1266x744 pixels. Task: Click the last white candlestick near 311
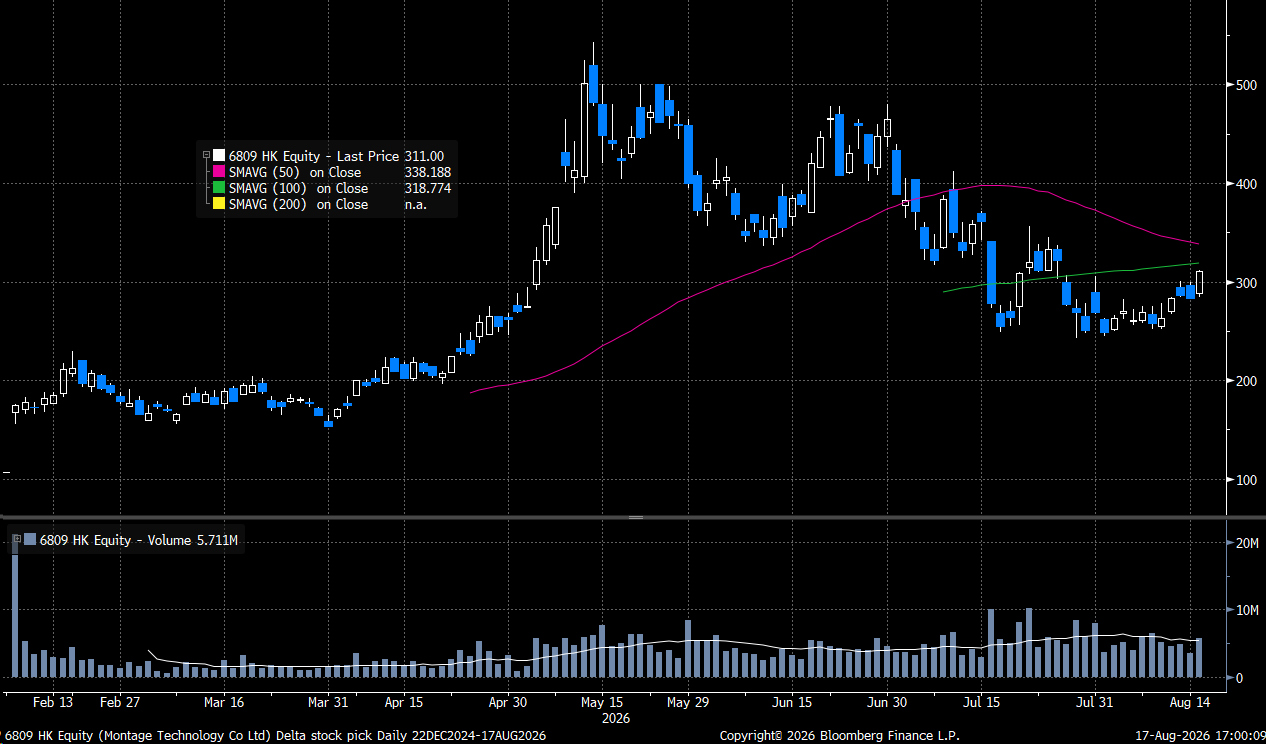(1200, 282)
